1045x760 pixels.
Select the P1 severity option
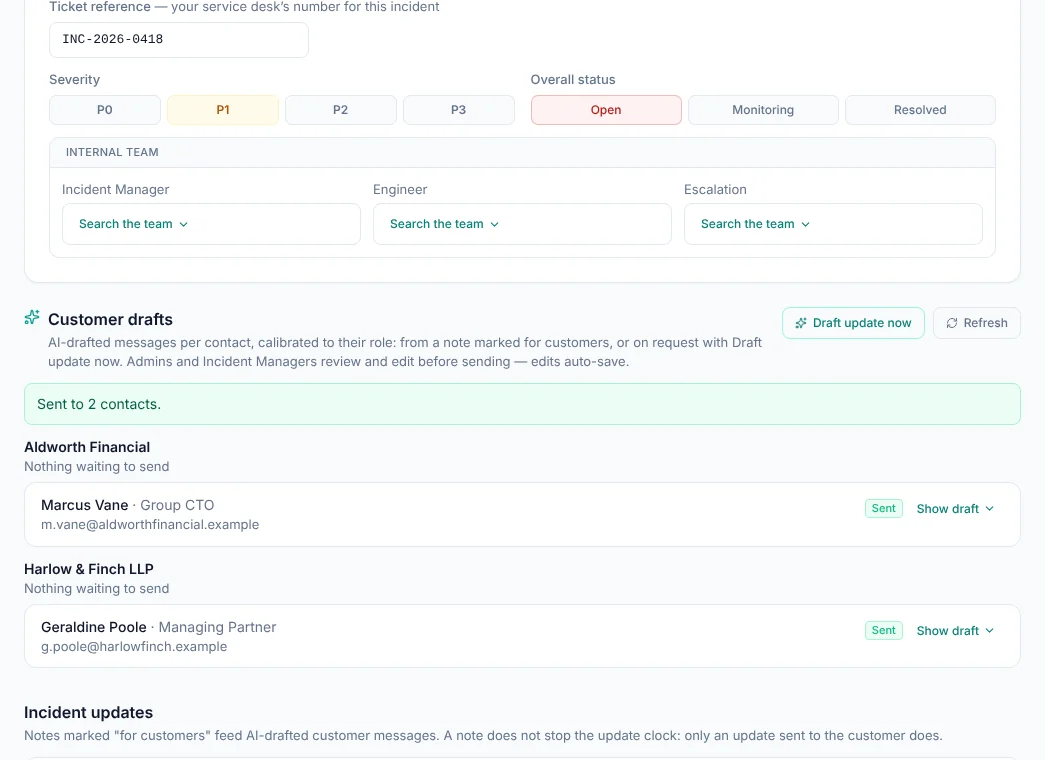[x=223, y=110]
